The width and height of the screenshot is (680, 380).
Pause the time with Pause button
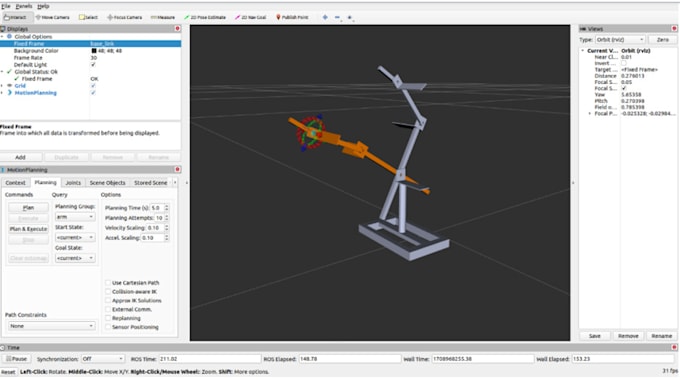[16, 359]
